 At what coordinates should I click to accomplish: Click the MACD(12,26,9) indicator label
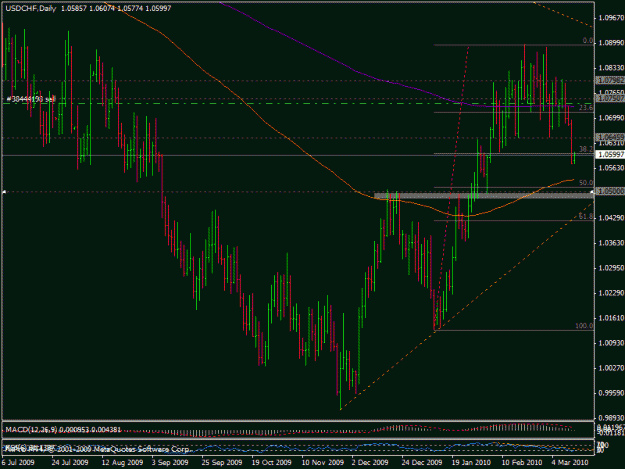(x=31, y=430)
